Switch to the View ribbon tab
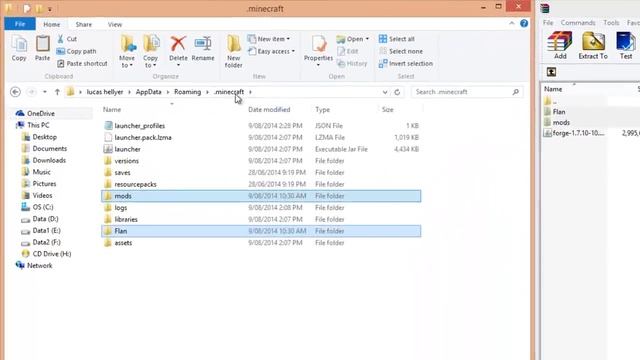 coord(115,24)
